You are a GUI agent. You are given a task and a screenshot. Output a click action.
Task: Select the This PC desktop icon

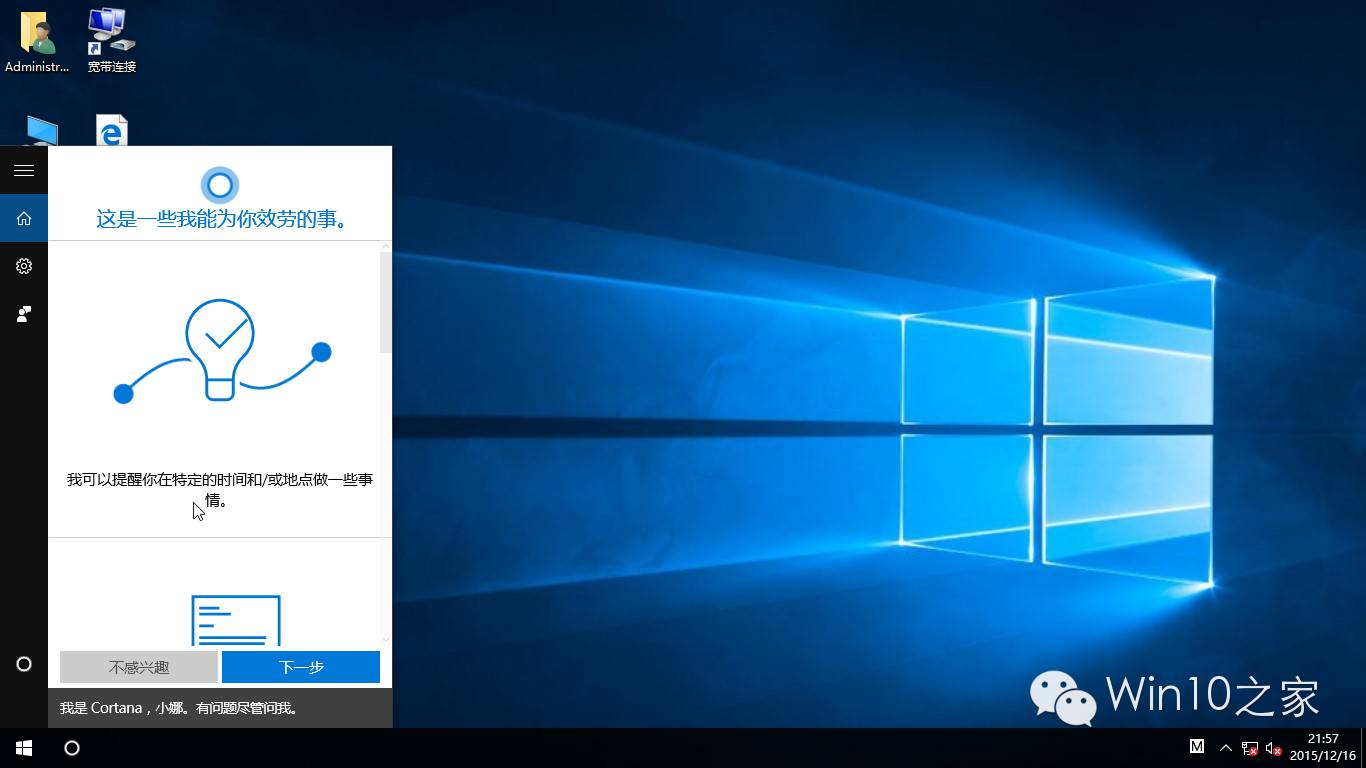[40, 131]
